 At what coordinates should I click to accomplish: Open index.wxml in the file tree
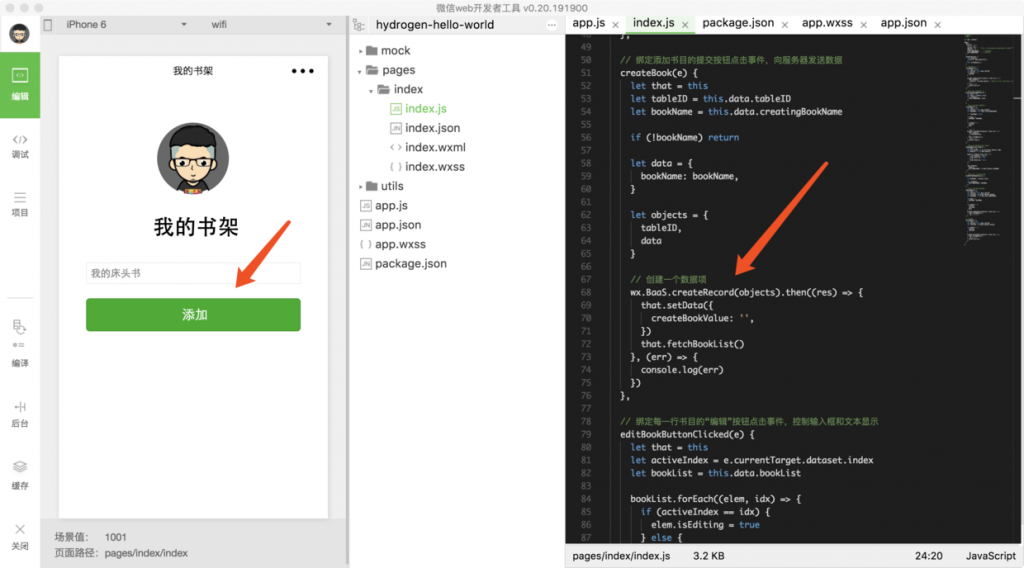(435, 148)
